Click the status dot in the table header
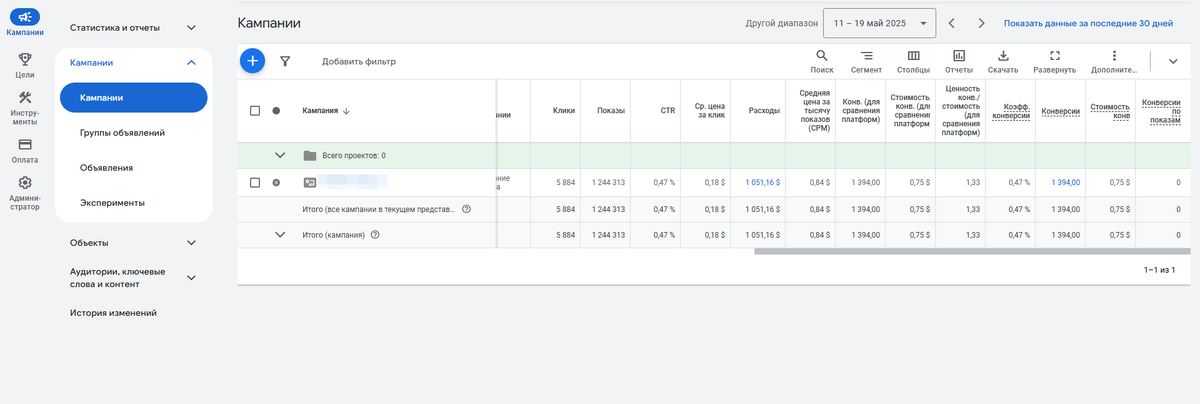1200x404 pixels. [276, 111]
